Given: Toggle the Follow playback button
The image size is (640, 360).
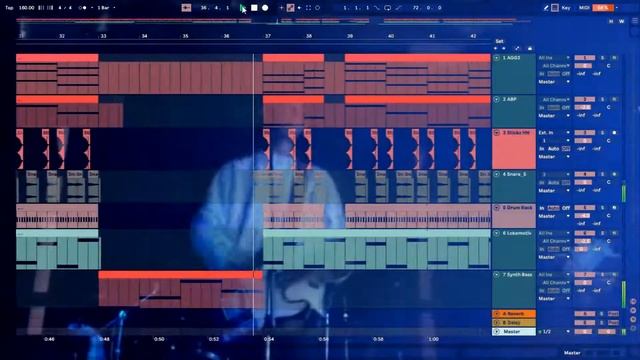Looking at the screenshot, I should (186, 8).
